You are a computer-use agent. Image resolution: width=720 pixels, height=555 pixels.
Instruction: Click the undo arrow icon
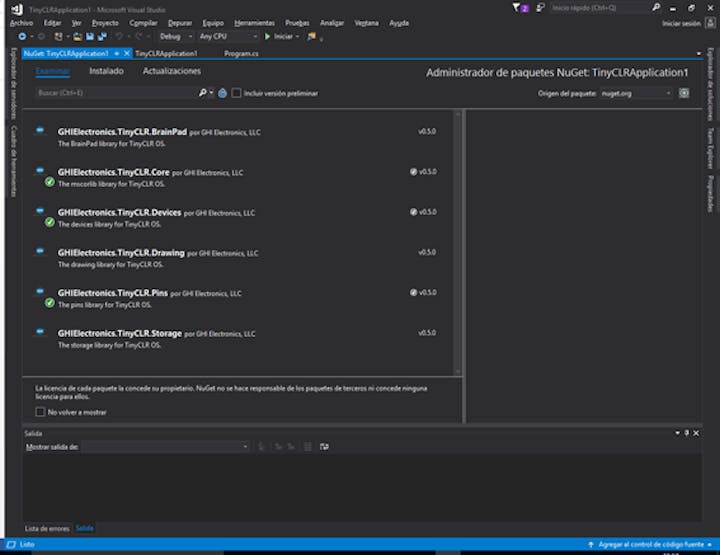tap(119, 36)
